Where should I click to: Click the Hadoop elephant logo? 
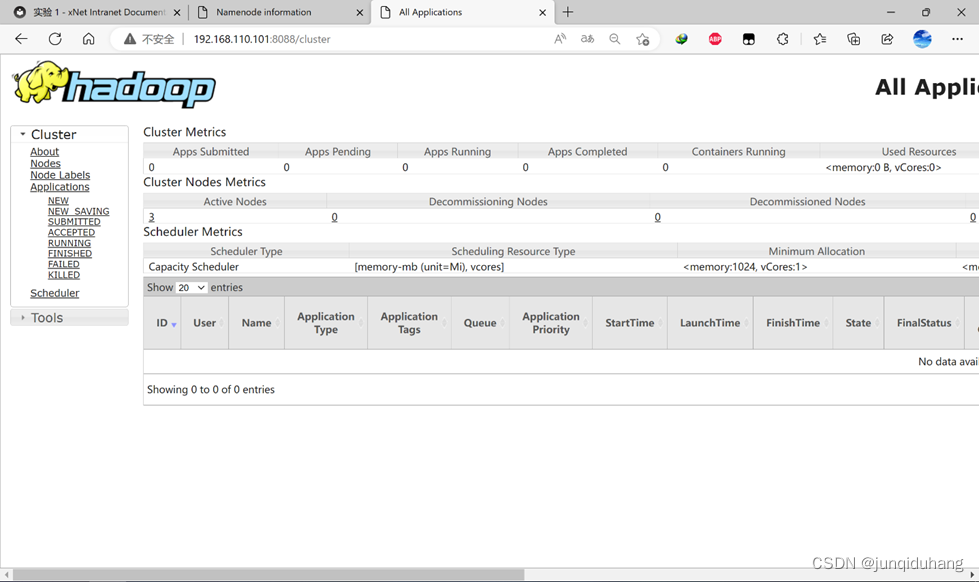[x=114, y=83]
